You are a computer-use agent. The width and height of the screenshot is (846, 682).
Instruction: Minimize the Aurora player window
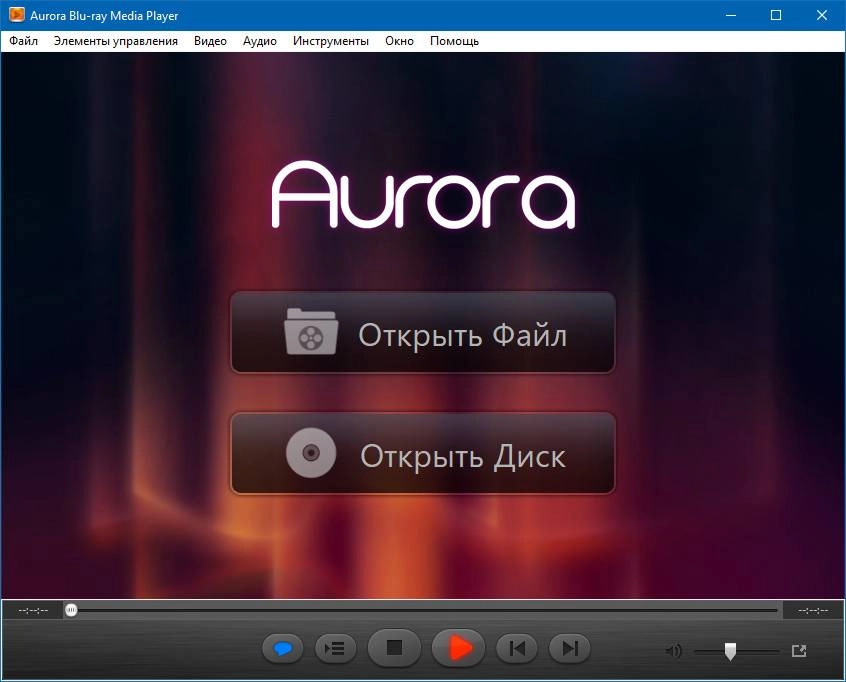coord(731,15)
